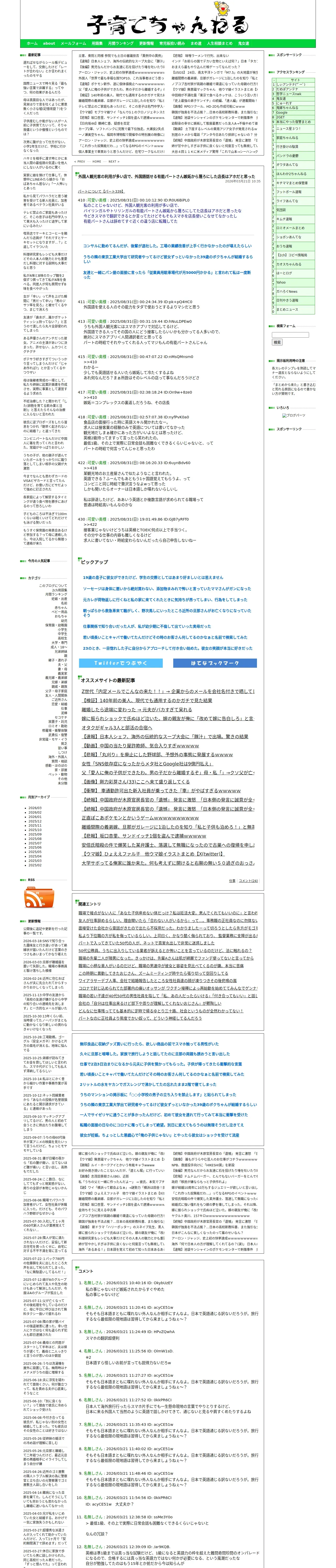Viewport: 336px width, 1568px height.
Task: Open the このブログについて category
Action: [53, 586]
